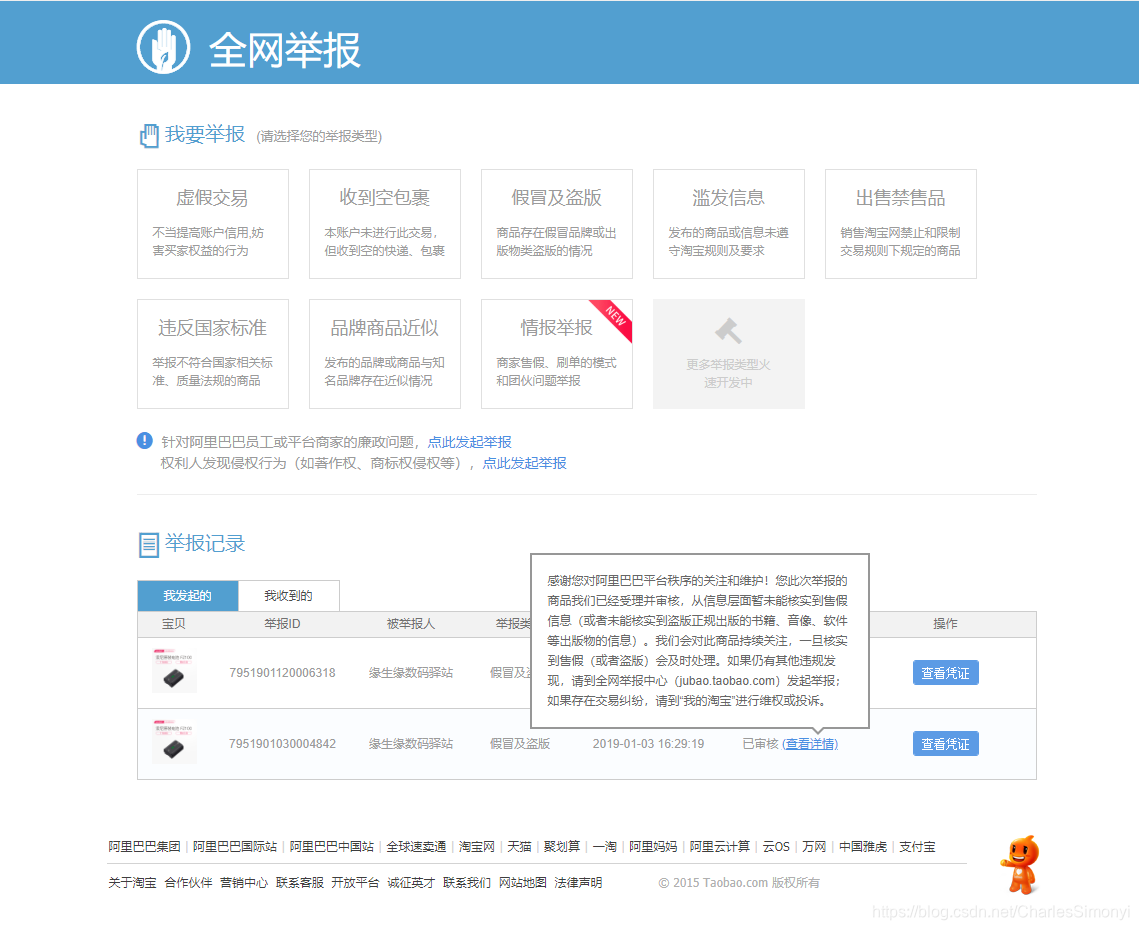This screenshot has height=930, width=1139.
Task: Open product thumbnail for report 7951901120006318
Action: 174,671
